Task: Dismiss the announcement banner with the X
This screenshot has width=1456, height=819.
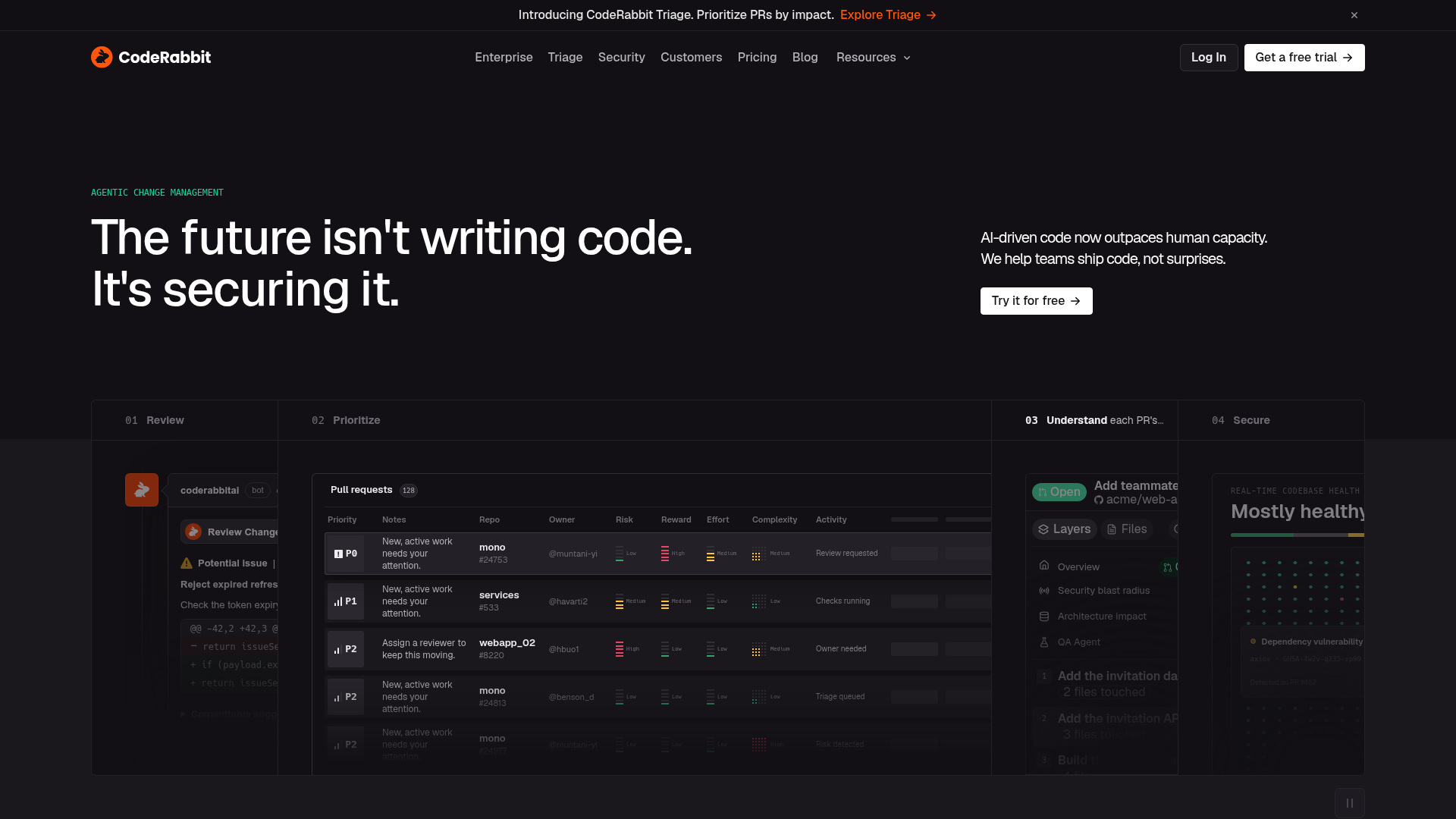Action: point(1354,15)
